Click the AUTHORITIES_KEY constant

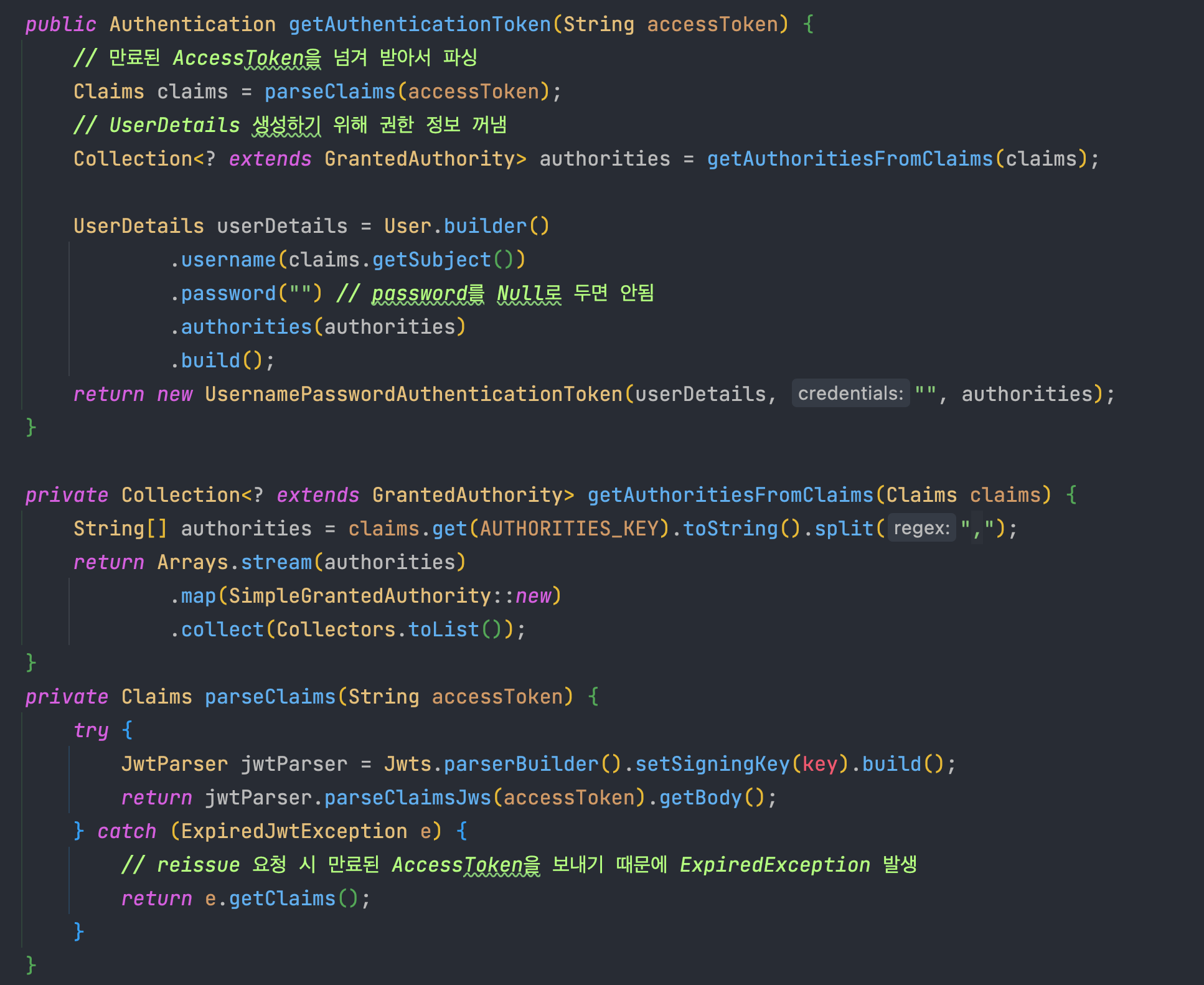pos(569,529)
